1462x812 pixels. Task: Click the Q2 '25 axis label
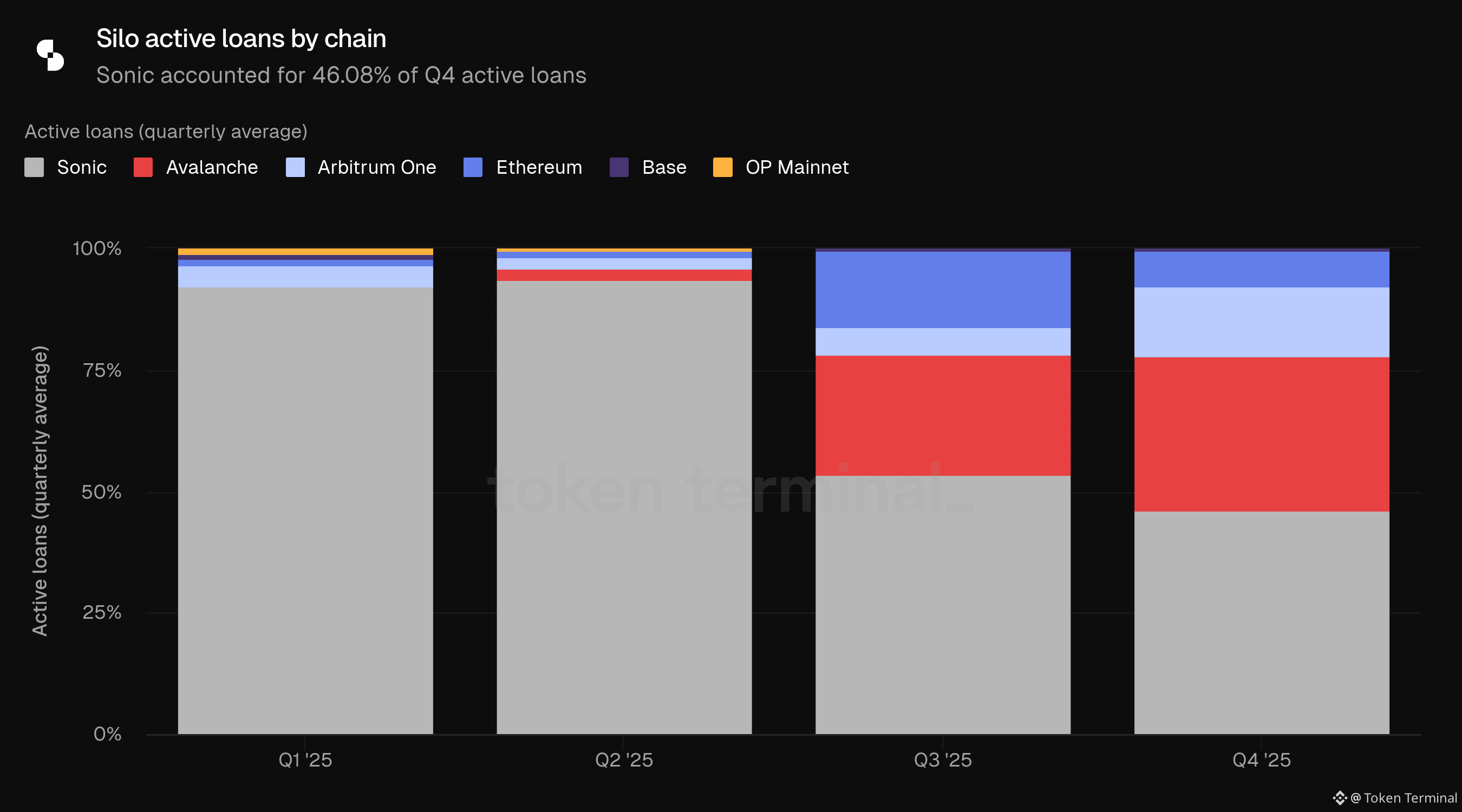[x=624, y=760]
